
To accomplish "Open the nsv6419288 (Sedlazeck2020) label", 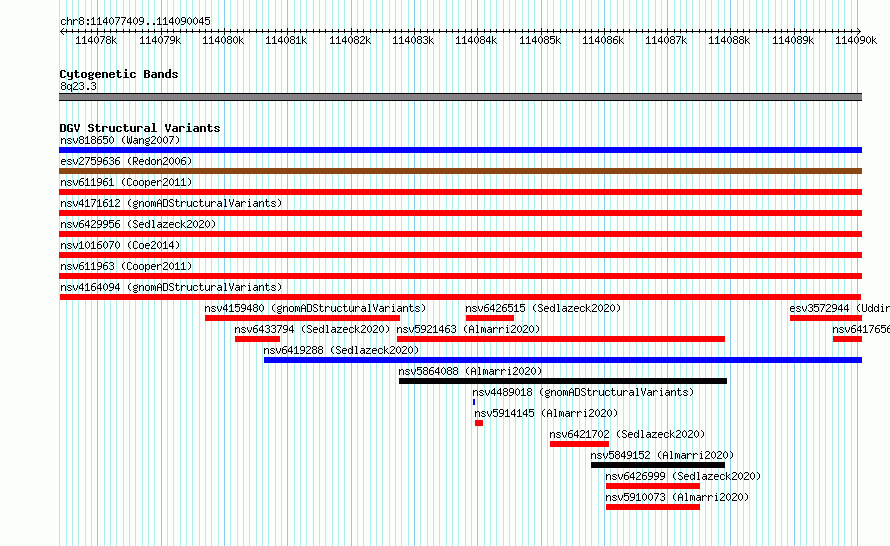I will [341, 350].
